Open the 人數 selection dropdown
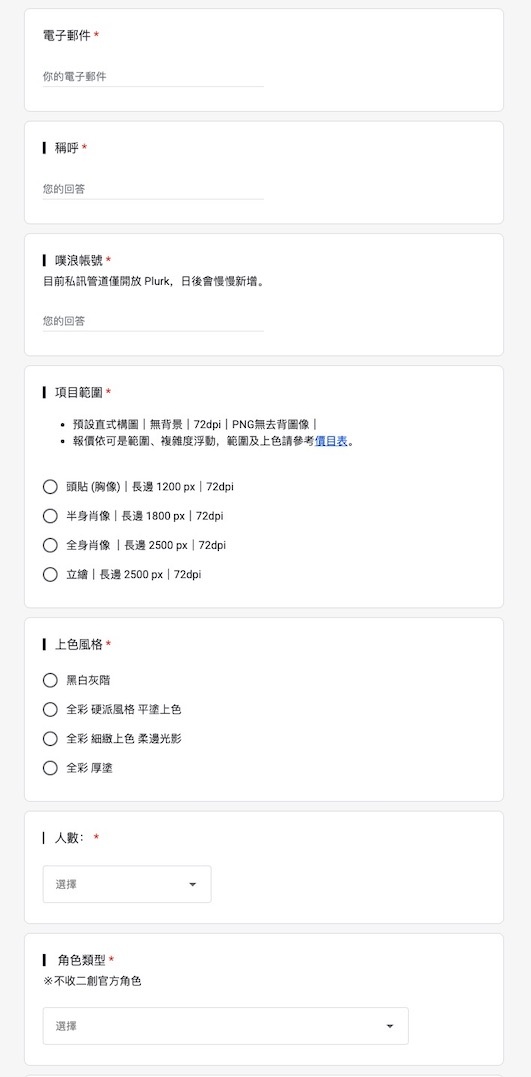 click(x=127, y=884)
